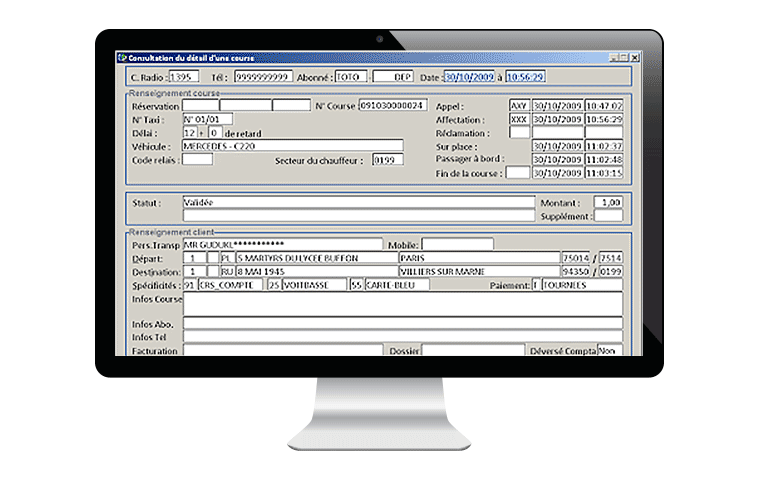Click the Départ sector field 7514

click(611, 258)
